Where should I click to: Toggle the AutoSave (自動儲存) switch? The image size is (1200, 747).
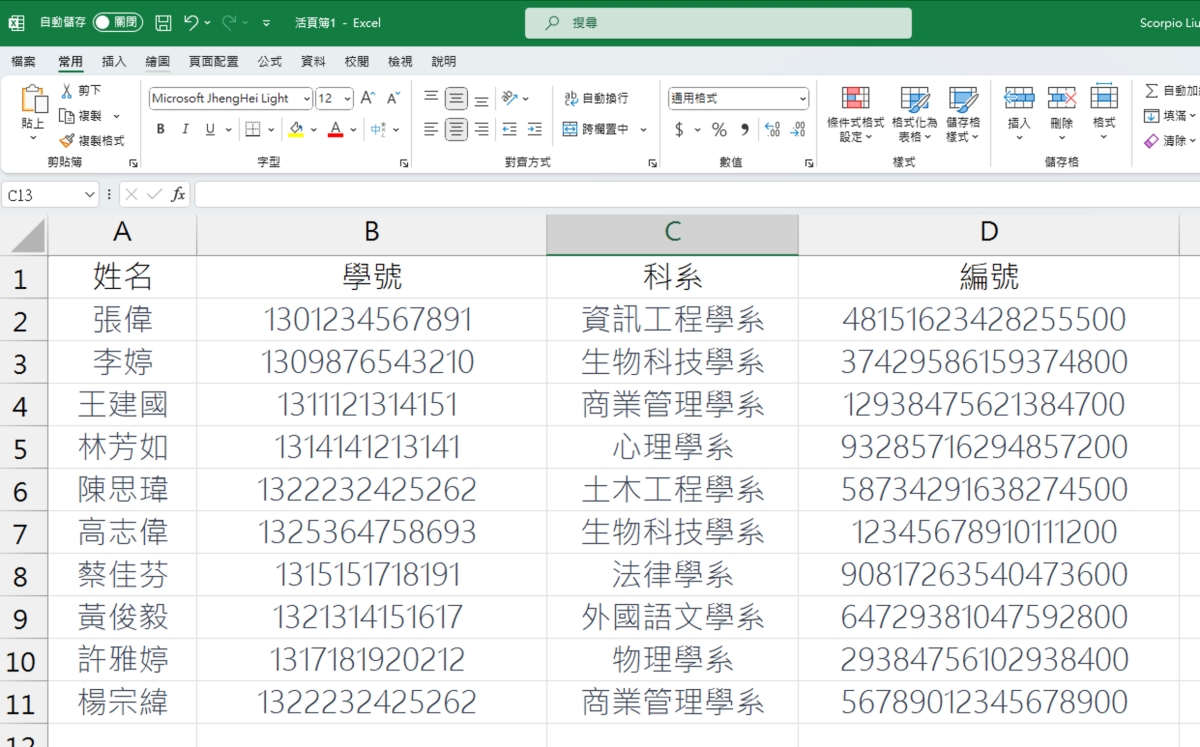[117, 23]
